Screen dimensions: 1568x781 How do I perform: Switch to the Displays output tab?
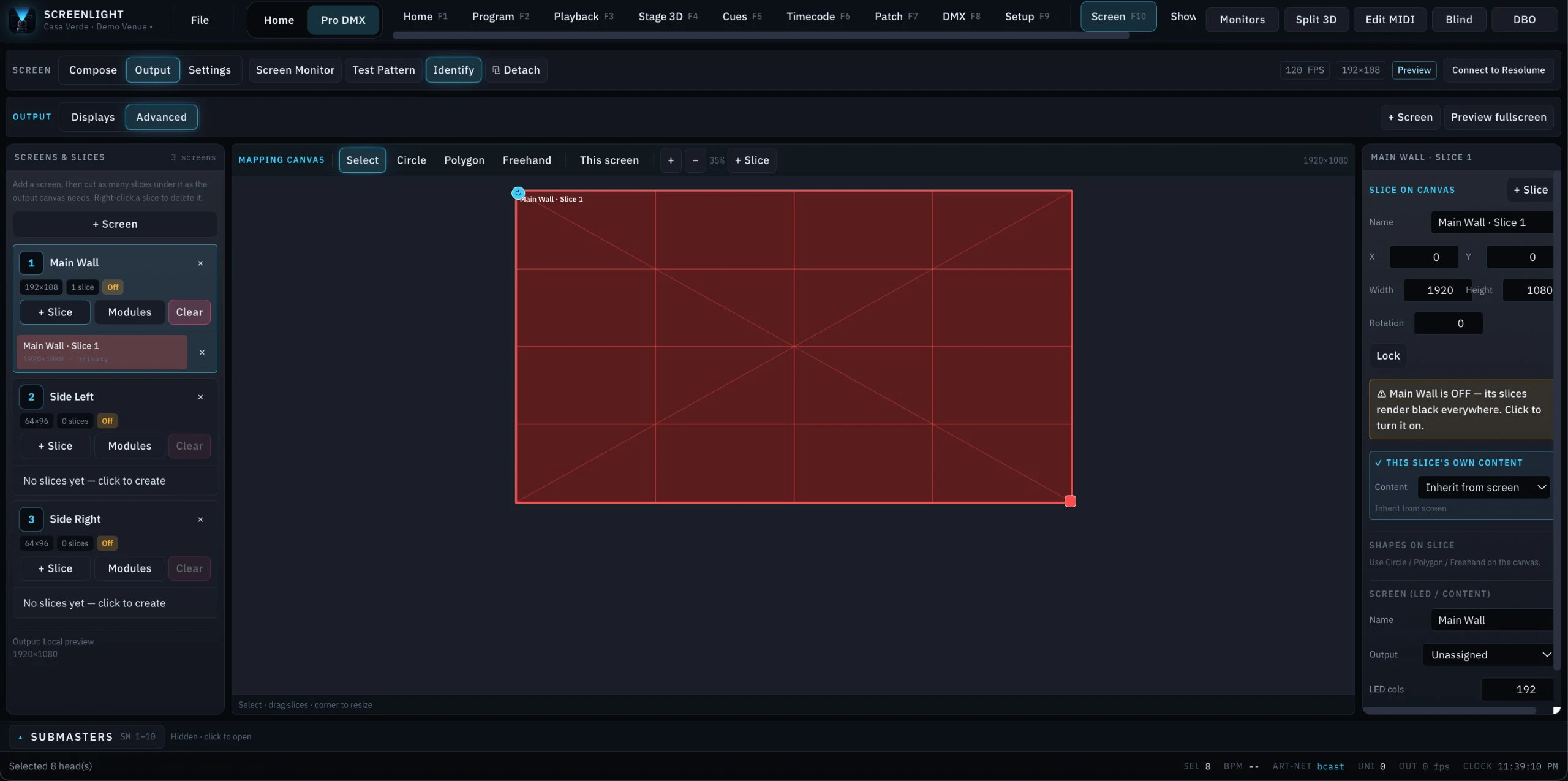(92, 117)
